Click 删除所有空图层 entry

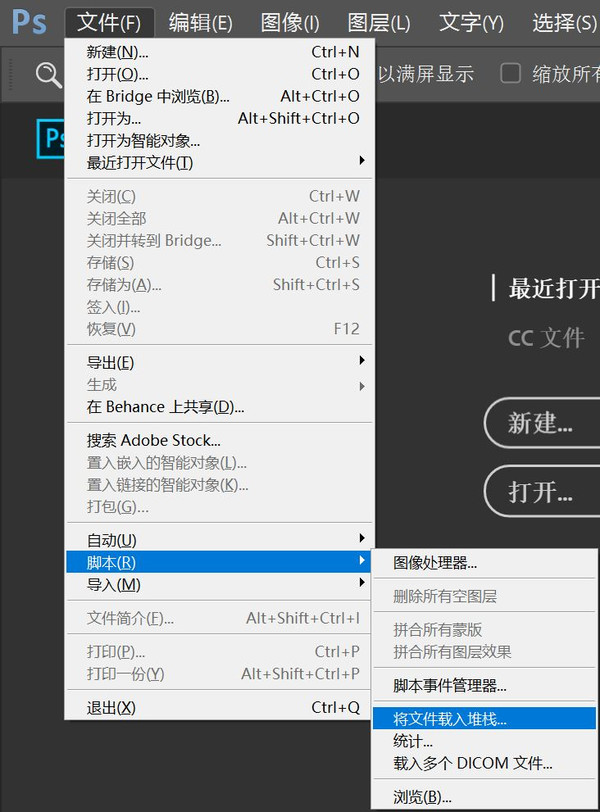pyautogui.click(x=485, y=596)
